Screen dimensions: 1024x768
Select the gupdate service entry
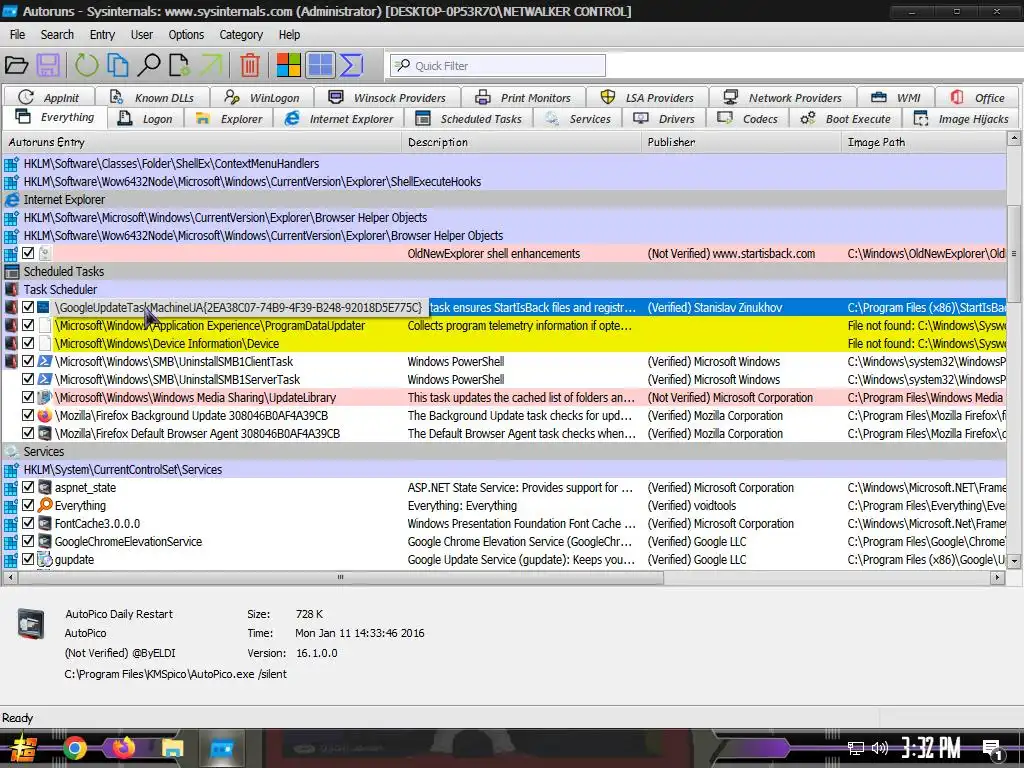(x=504, y=559)
